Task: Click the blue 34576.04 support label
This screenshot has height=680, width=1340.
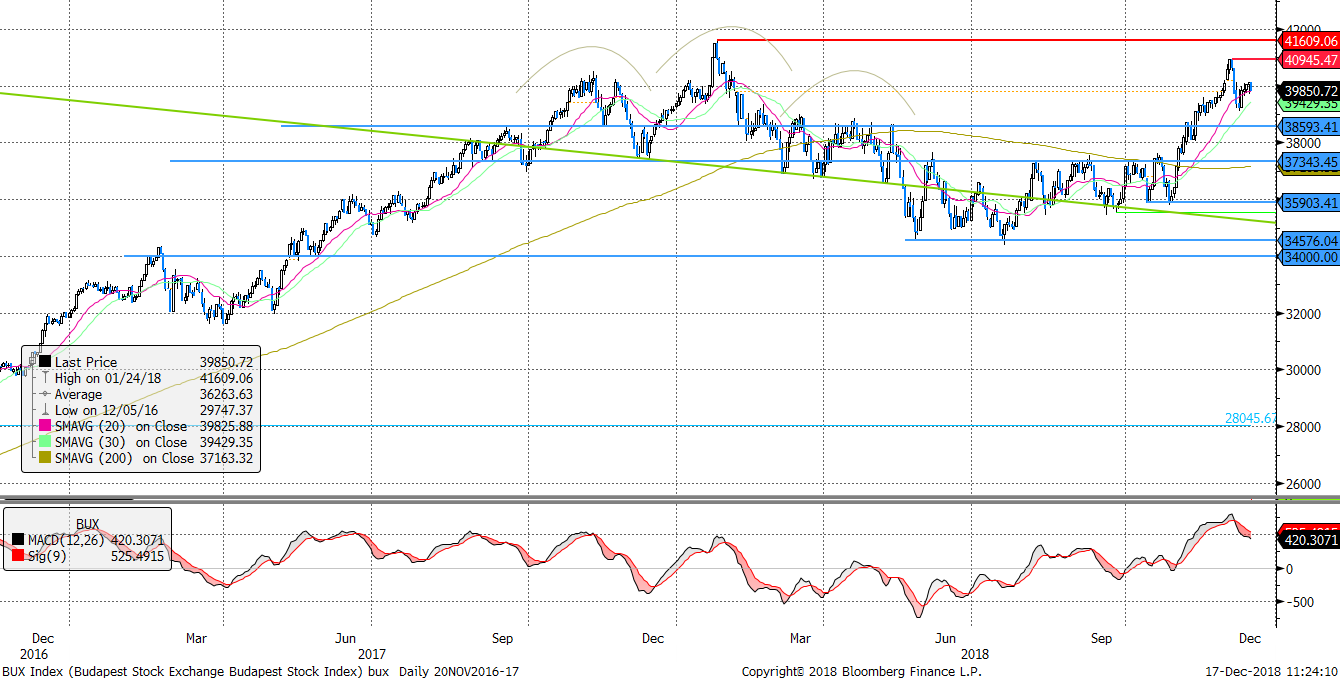Action: tap(1309, 241)
